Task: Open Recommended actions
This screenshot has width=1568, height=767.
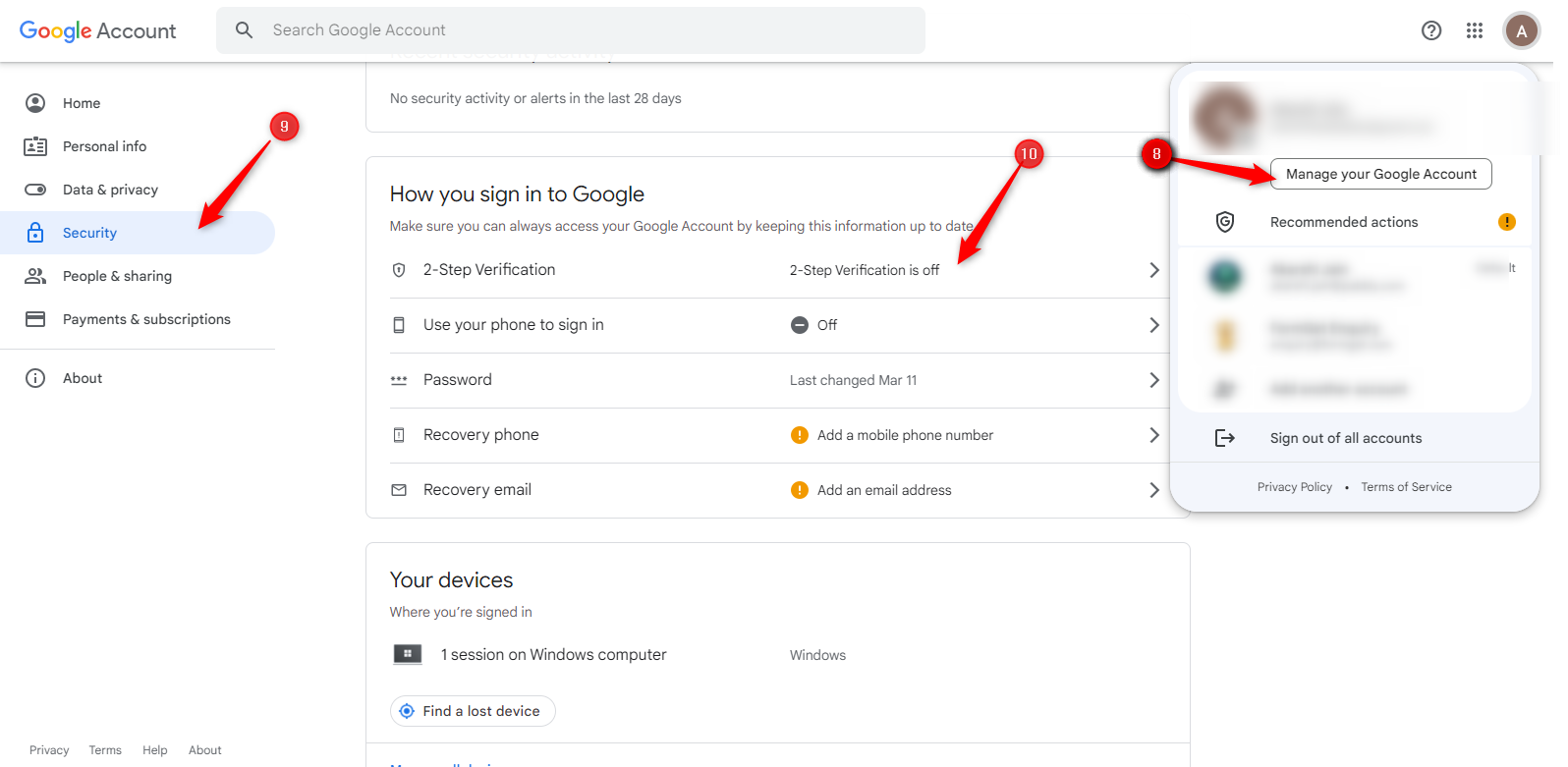Action: [1355, 222]
